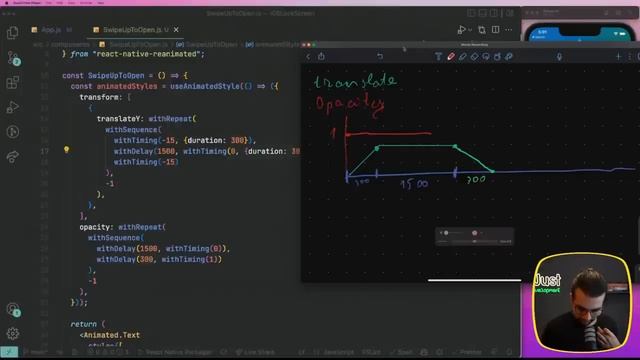Click the share icon in the notes app
The height and width of the screenshot is (360, 640).
(x=321, y=56)
